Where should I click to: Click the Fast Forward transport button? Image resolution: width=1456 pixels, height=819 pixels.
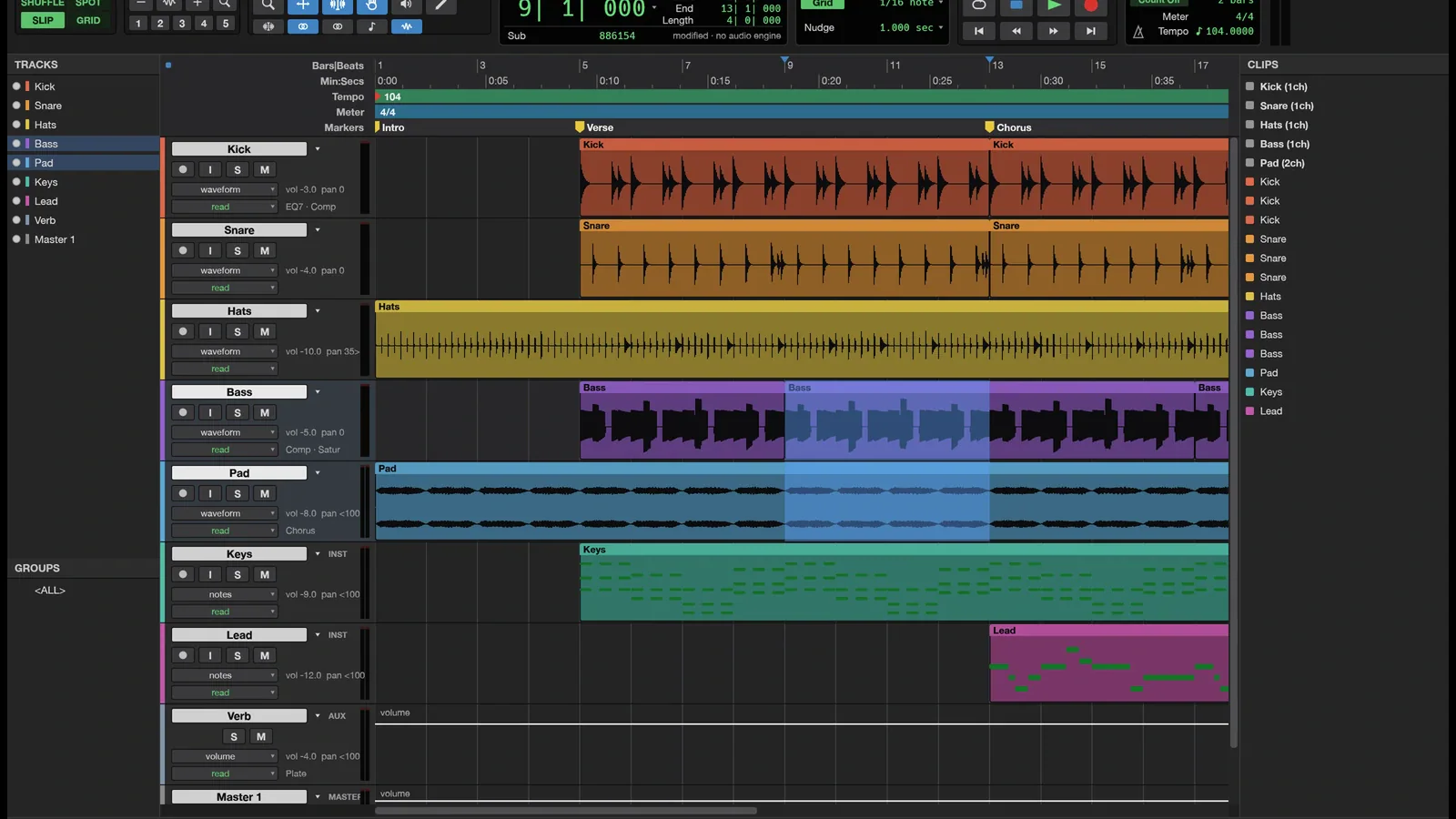1054,31
